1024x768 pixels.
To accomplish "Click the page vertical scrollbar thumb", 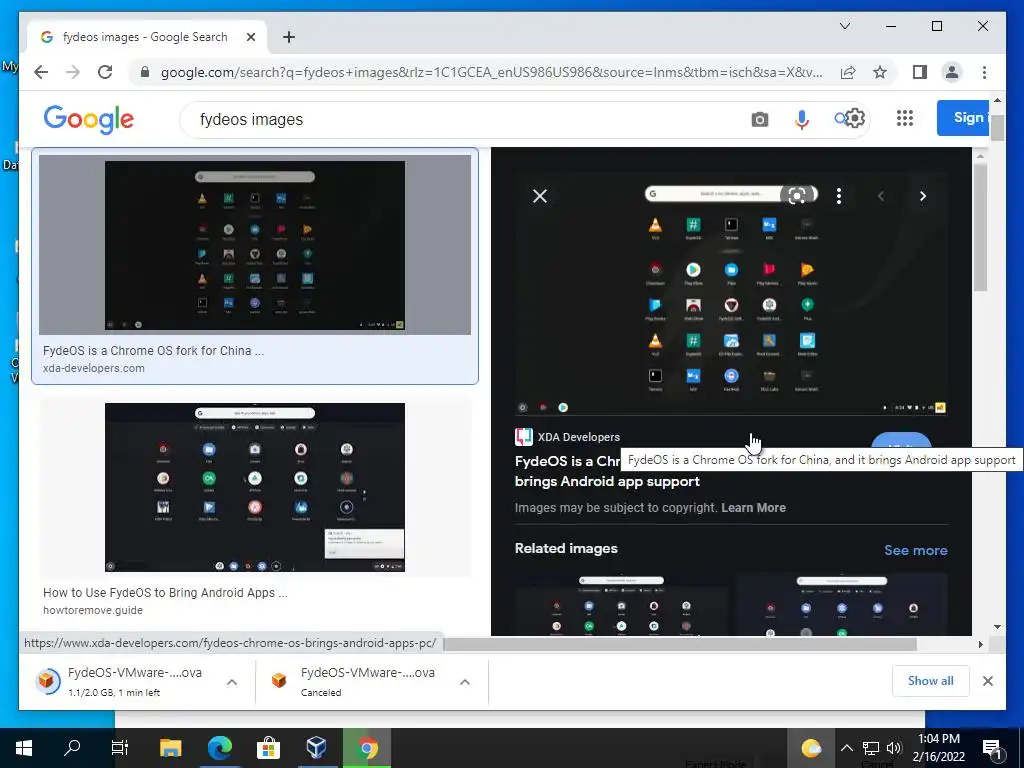I will [x=997, y=128].
